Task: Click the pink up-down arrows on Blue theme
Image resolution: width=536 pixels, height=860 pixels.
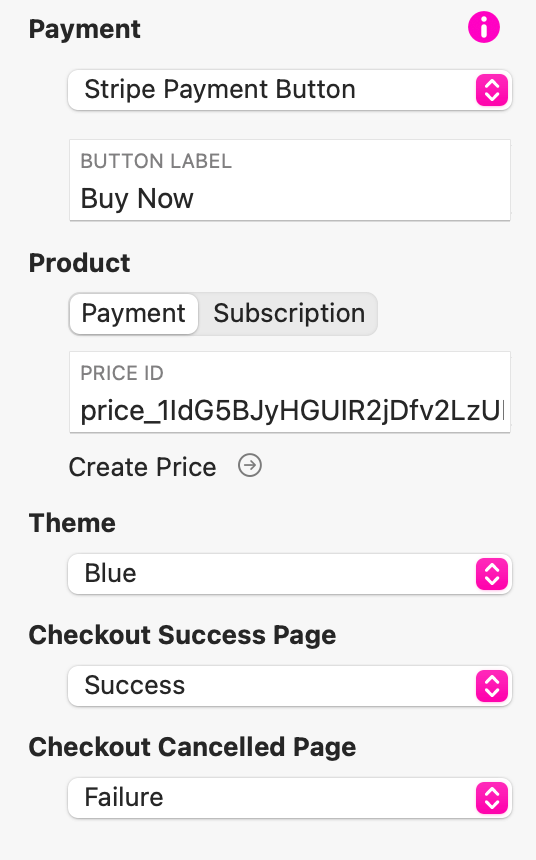Action: 492,574
